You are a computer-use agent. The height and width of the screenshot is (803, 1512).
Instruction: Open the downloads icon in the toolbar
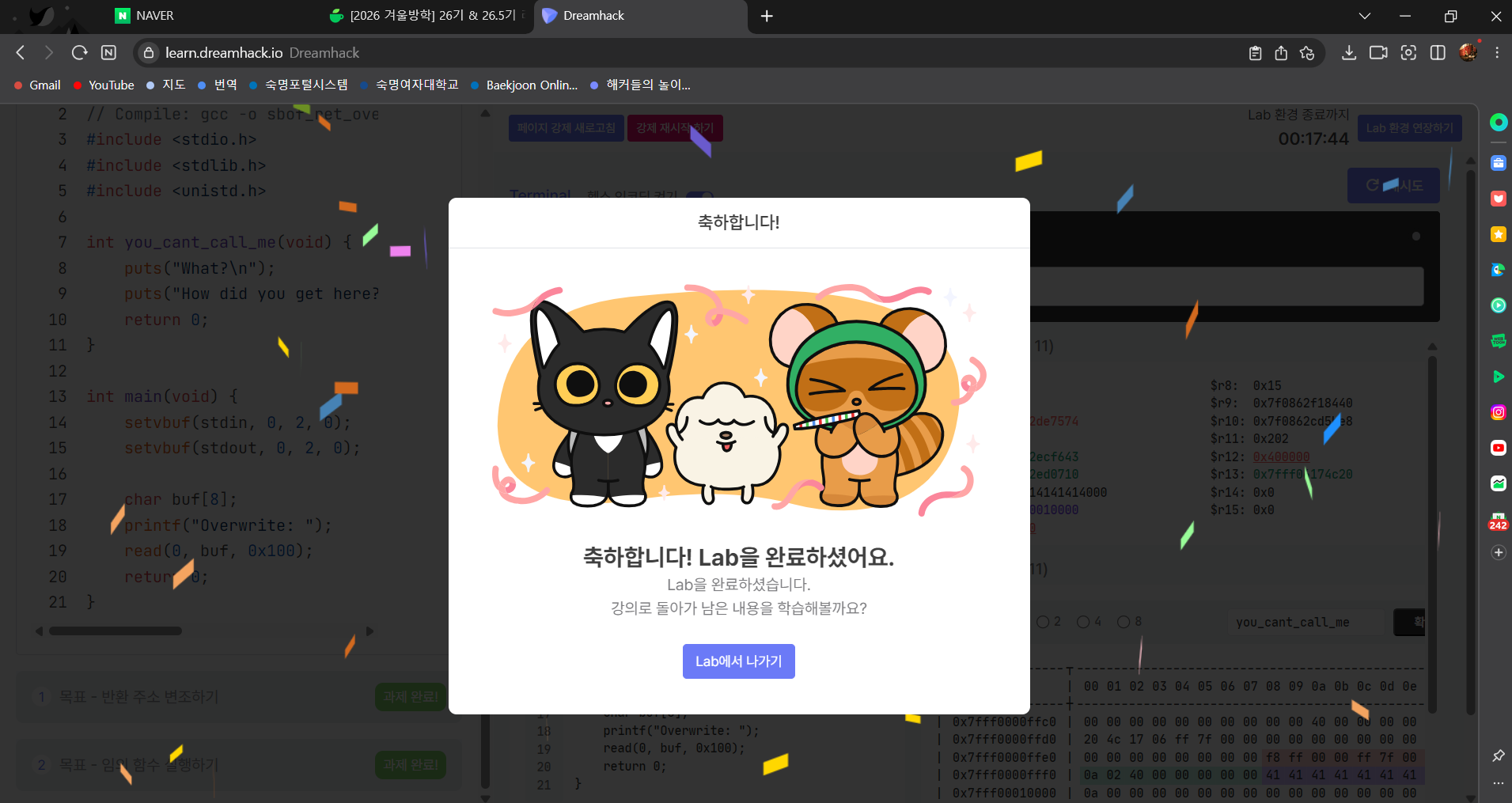click(x=1349, y=53)
